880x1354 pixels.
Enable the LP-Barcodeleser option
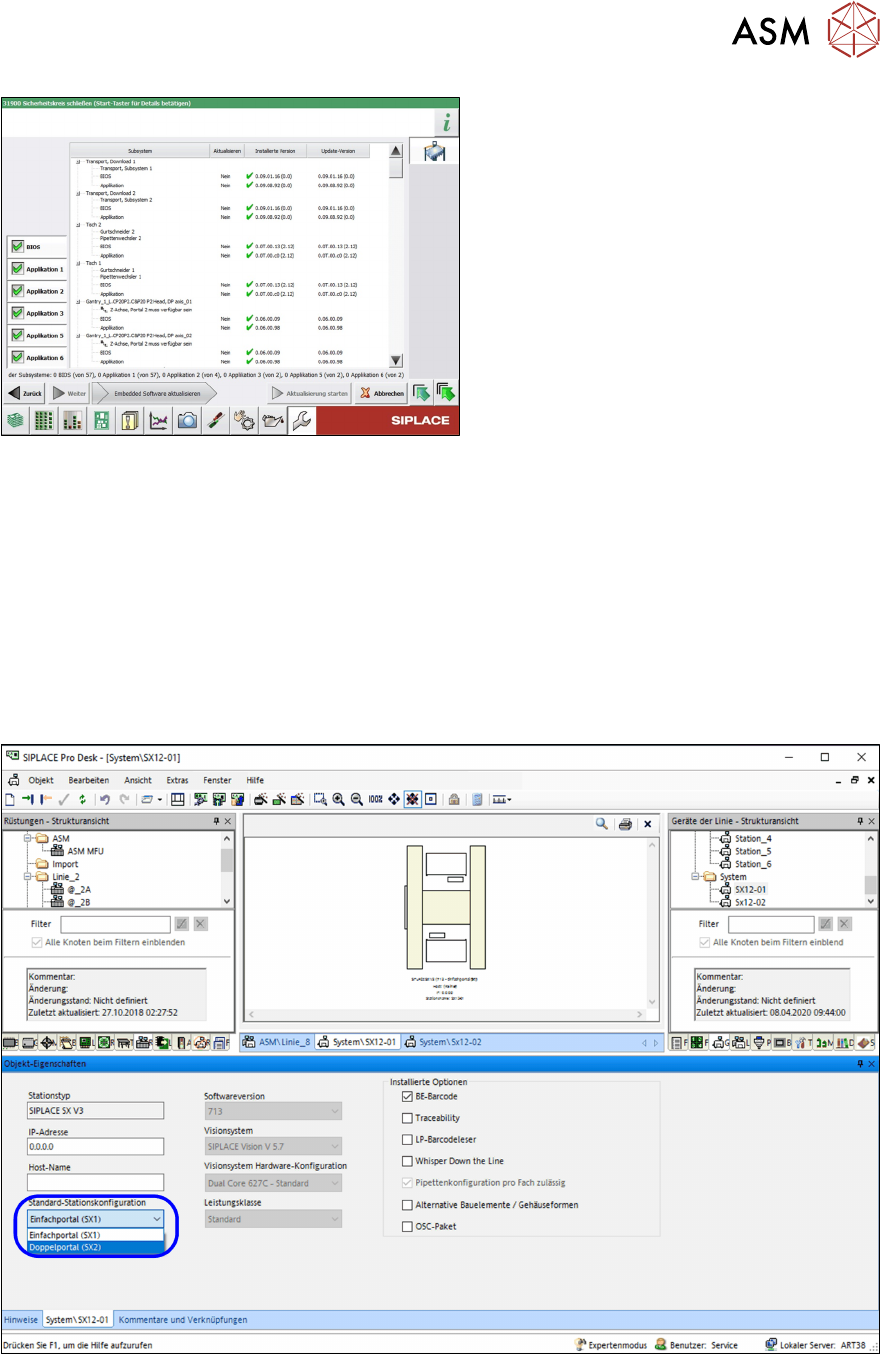(x=407, y=1139)
